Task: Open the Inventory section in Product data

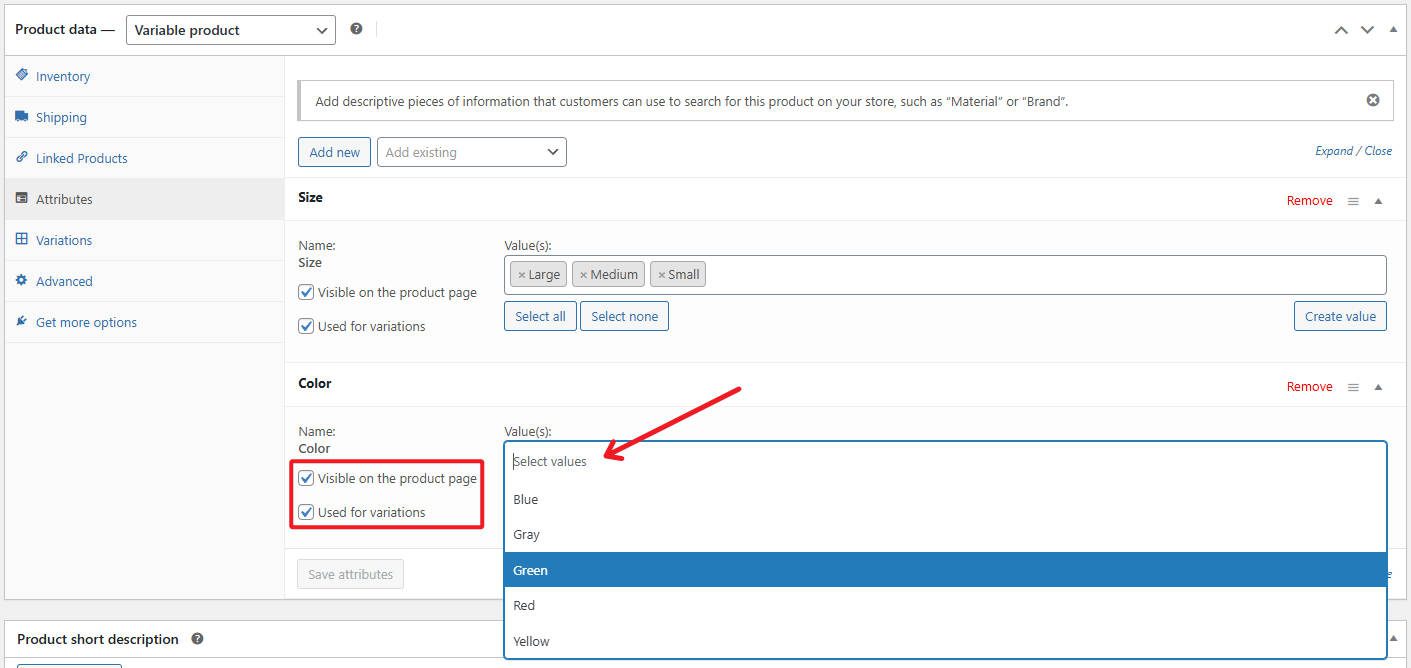Action: (x=63, y=76)
